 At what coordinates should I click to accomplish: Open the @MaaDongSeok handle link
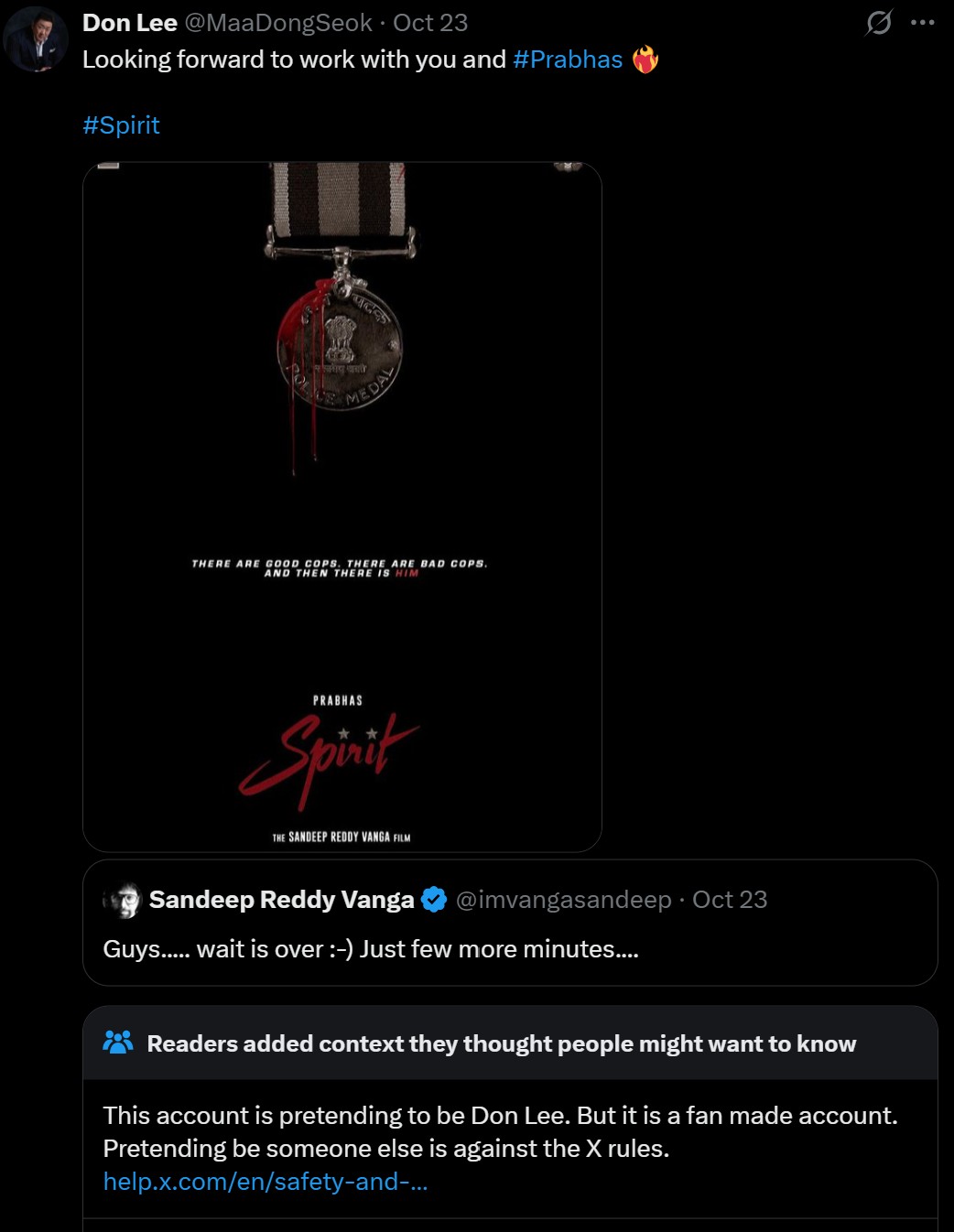[x=278, y=23]
